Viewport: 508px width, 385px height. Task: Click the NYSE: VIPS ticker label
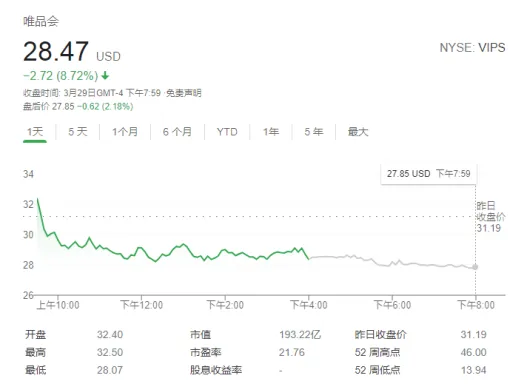coord(472,48)
